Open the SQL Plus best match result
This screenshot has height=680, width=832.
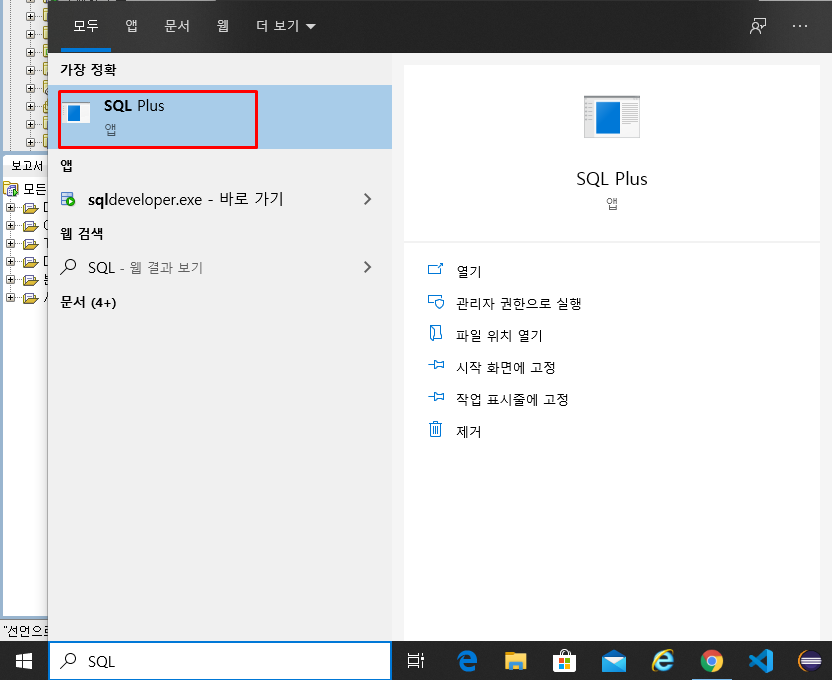pos(220,117)
